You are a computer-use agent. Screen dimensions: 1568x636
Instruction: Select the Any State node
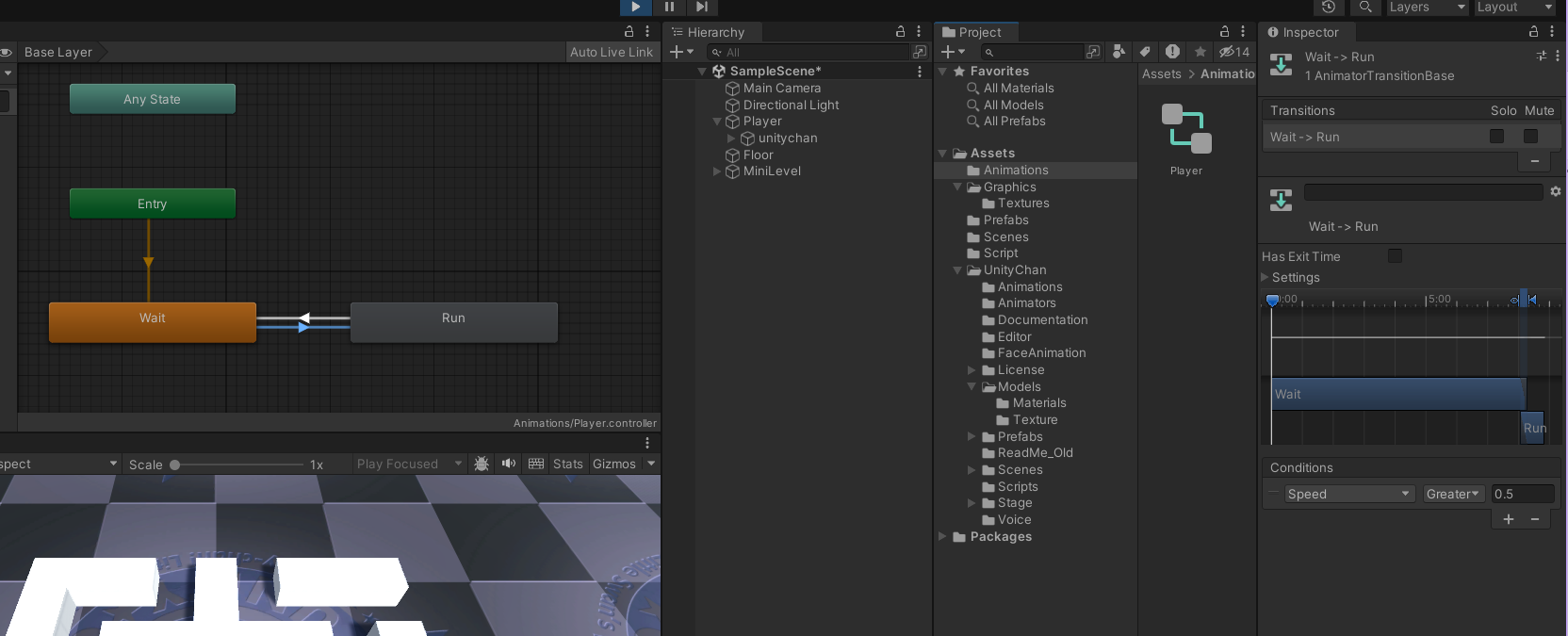153,99
